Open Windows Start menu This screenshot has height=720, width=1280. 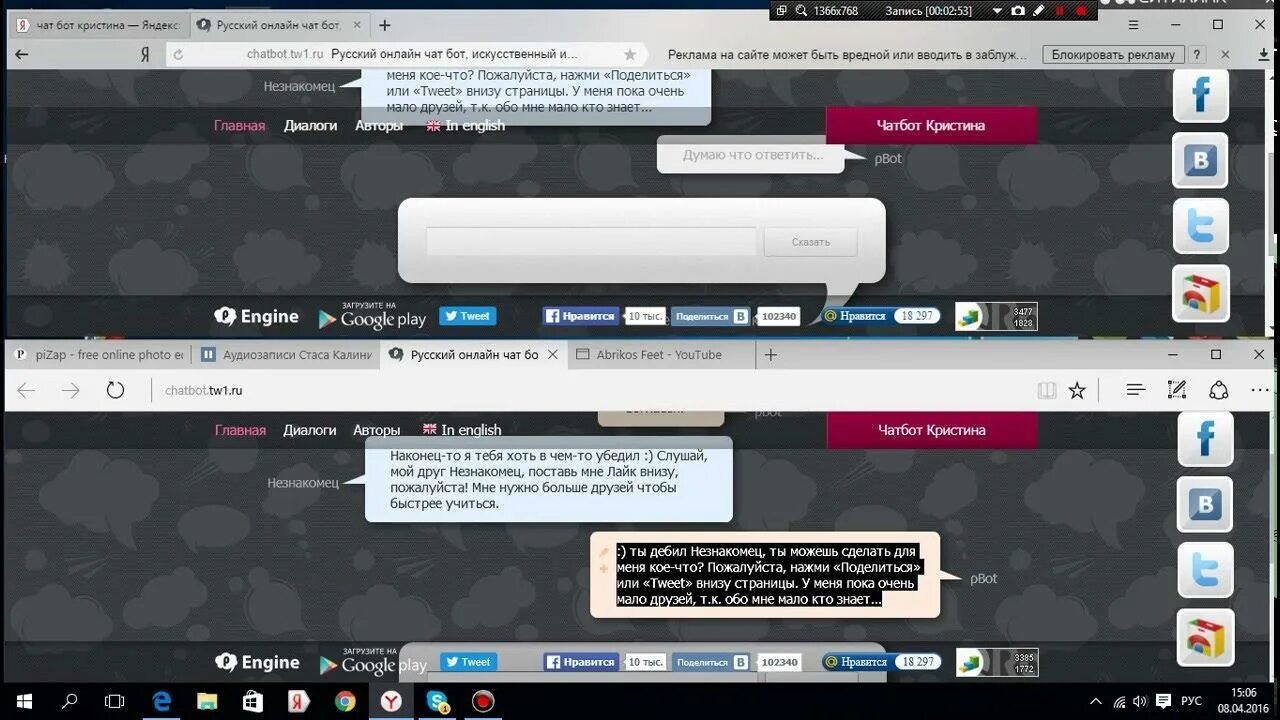point(23,702)
